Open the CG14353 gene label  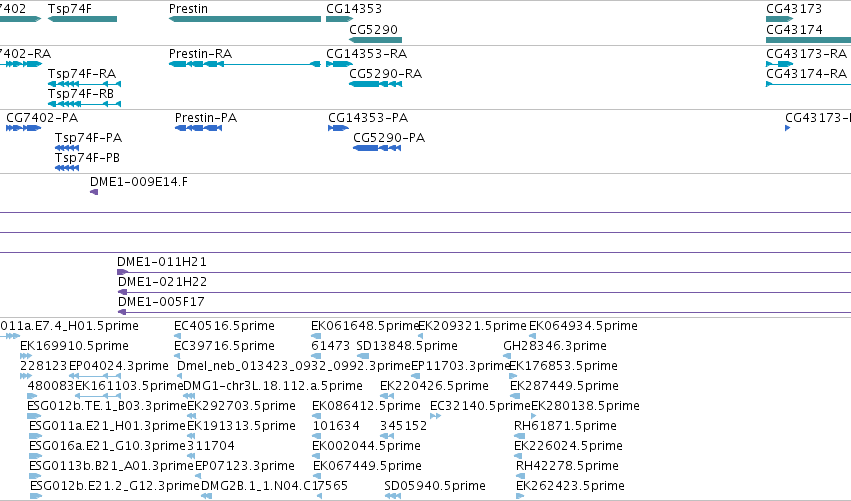[x=354, y=9]
